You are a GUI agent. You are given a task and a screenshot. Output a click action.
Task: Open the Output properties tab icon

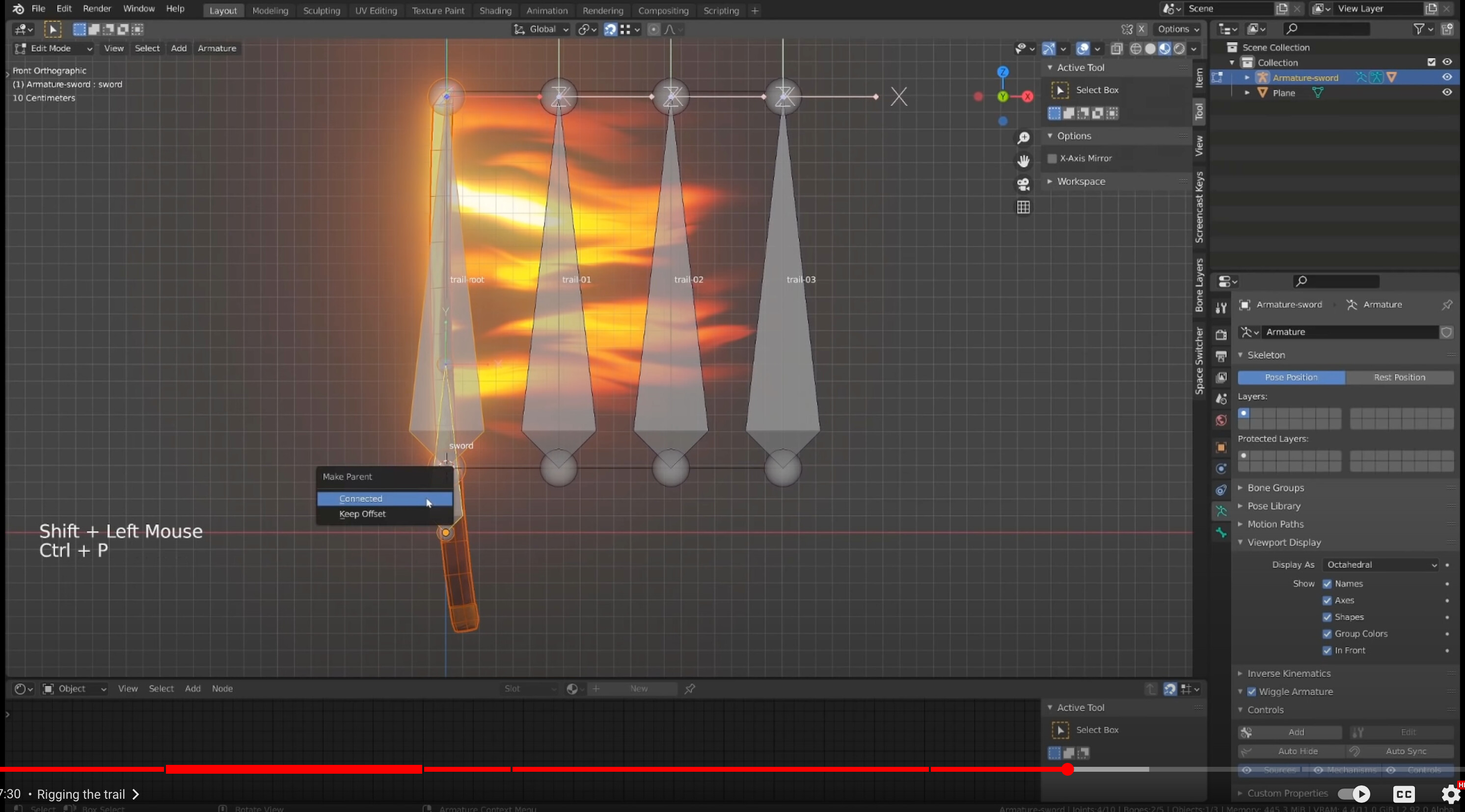[1221, 356]
